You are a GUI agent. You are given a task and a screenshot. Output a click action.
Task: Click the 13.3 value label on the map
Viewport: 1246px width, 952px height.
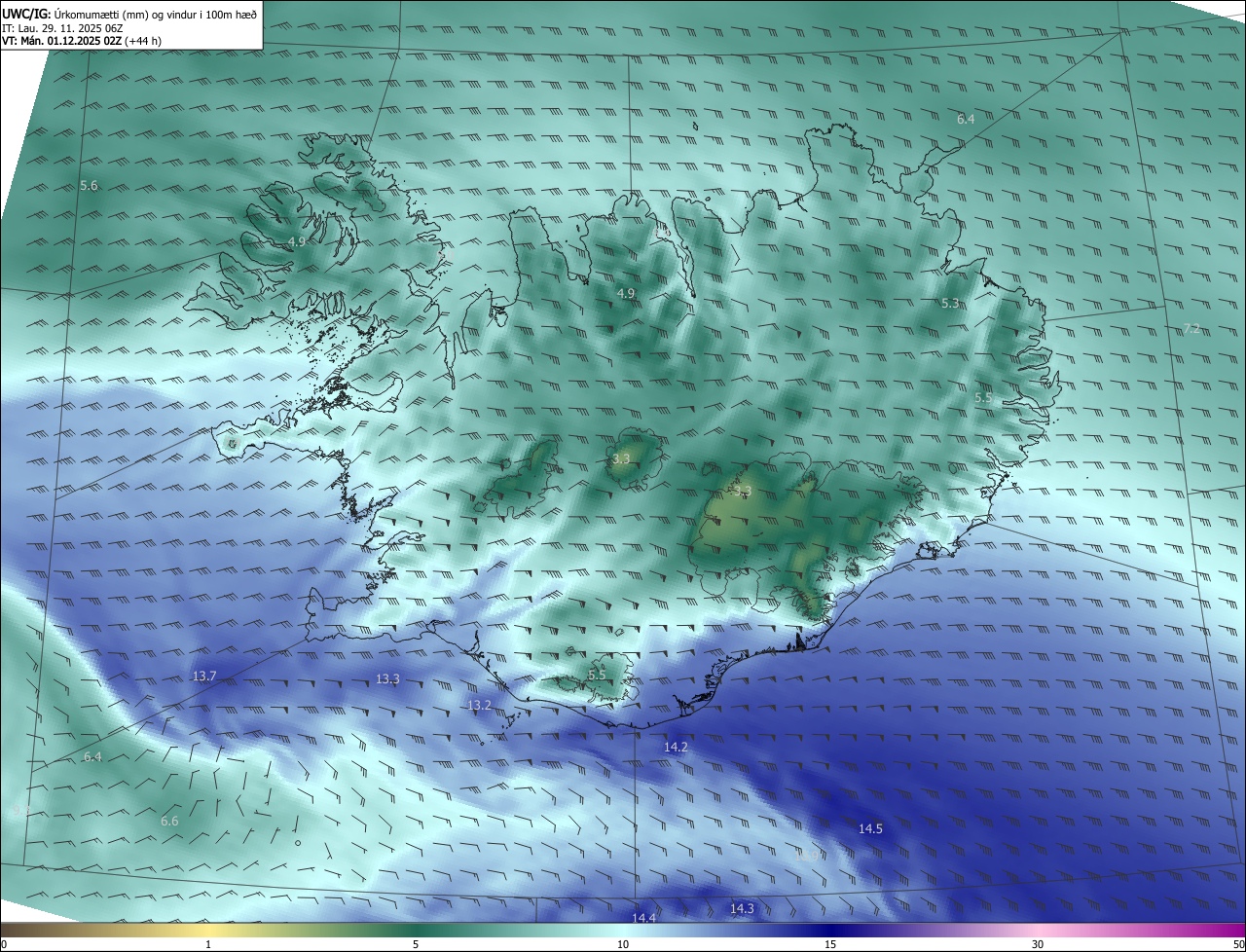coord(387,678)
